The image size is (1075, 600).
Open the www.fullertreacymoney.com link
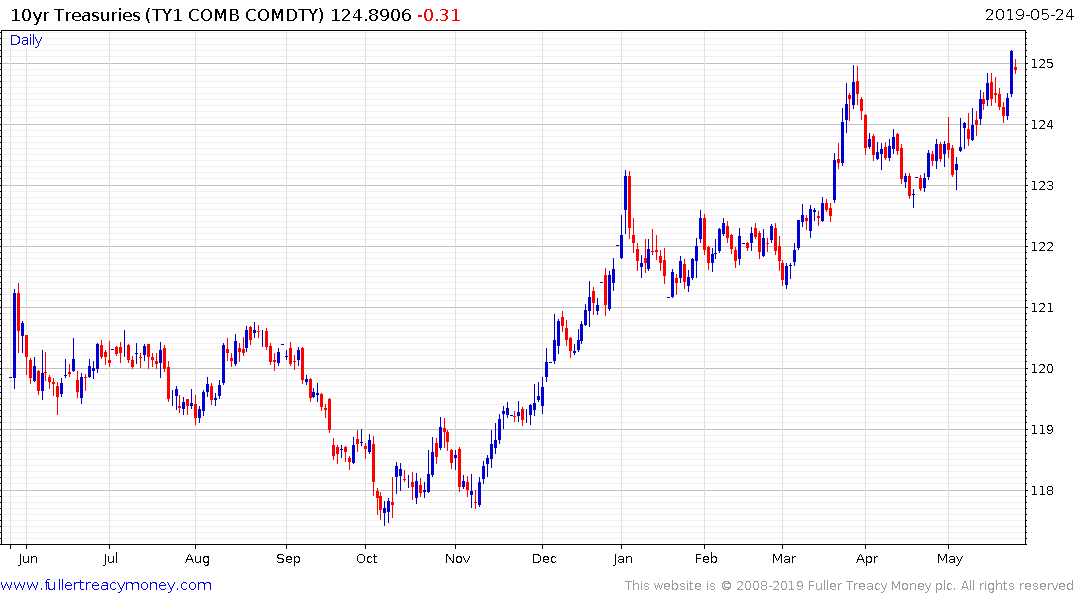coord(106,585)
